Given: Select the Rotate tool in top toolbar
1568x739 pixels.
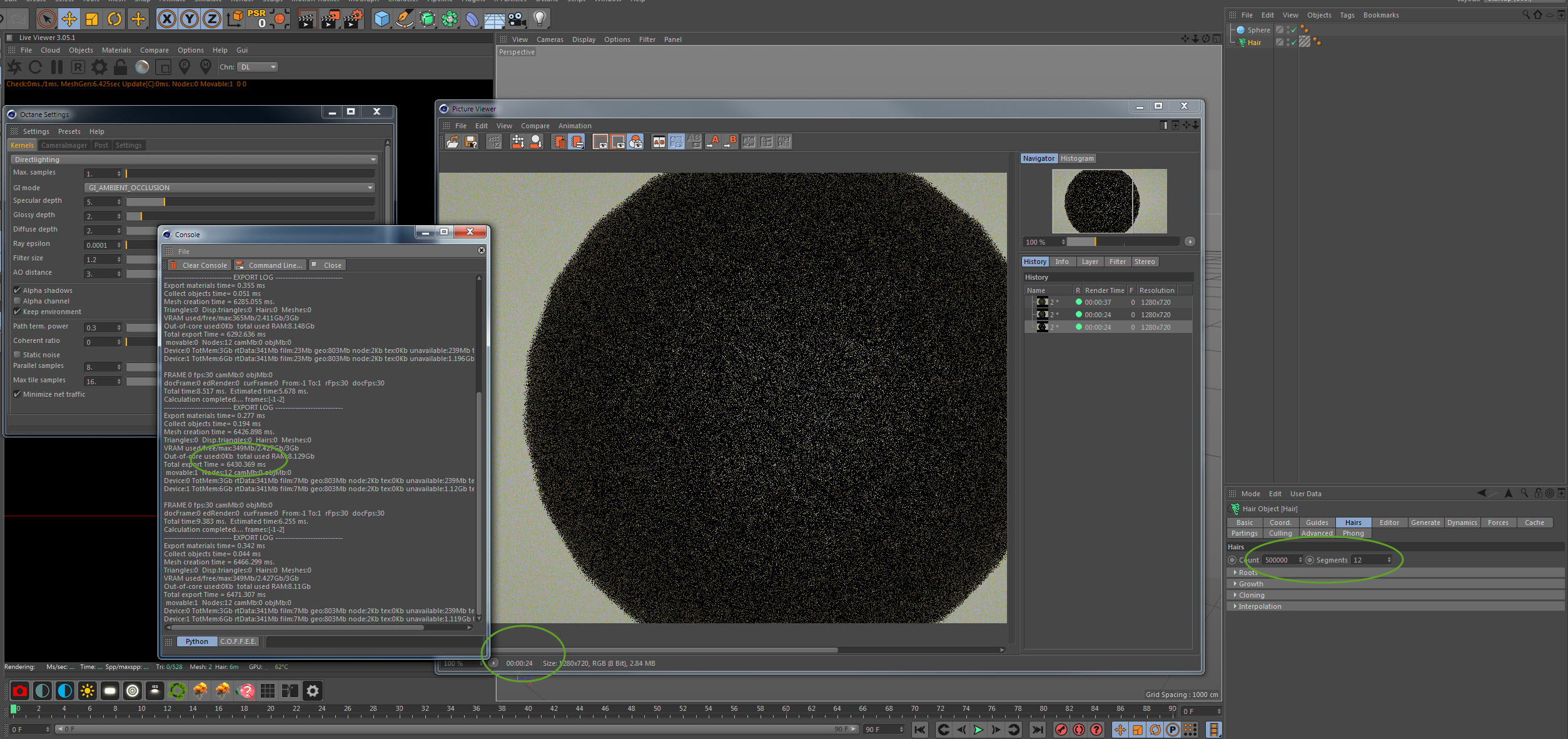Looking at the screenshot, I should 114,19.
